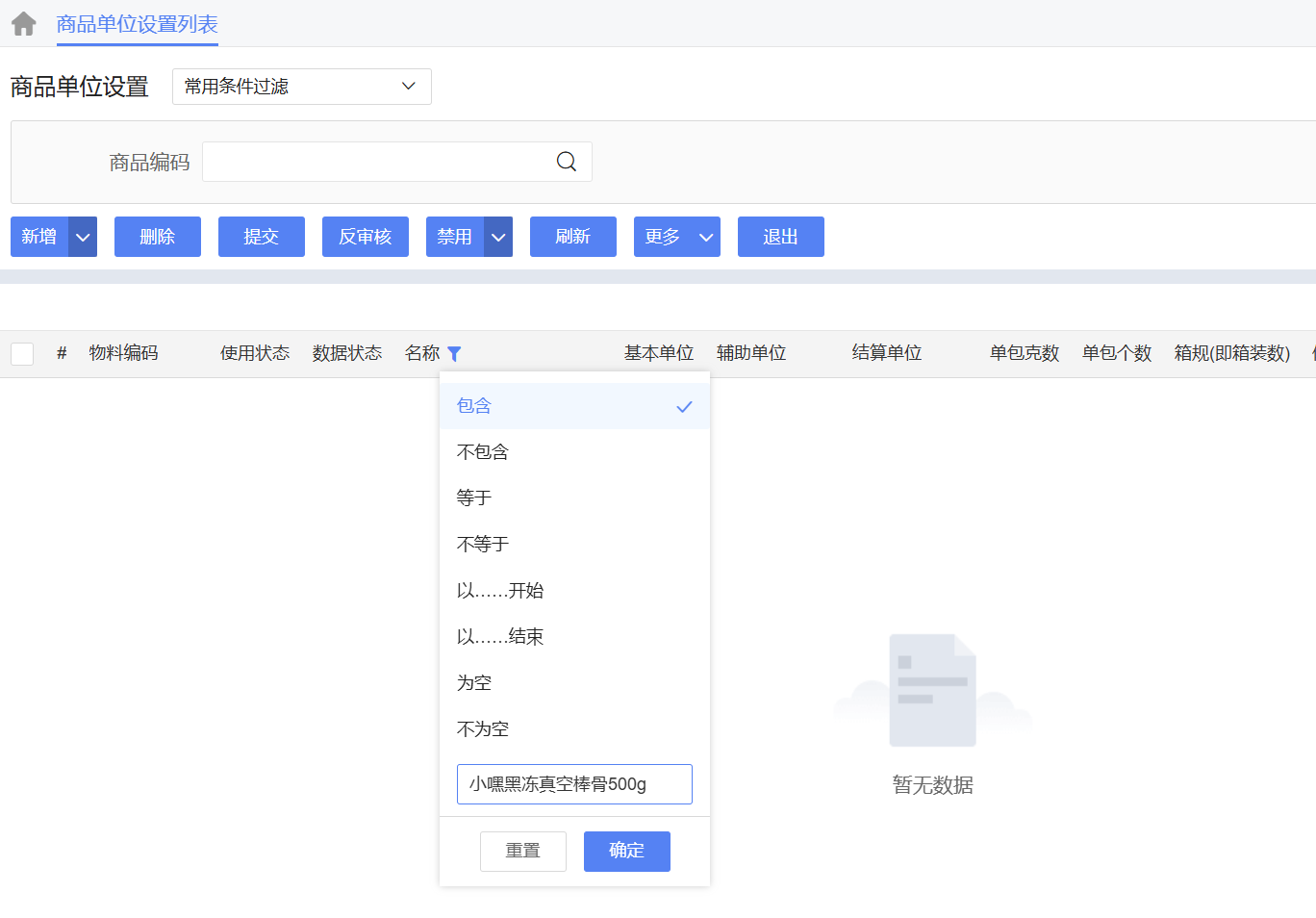Select the 以……开始 filter option

(x=500, y=591)
